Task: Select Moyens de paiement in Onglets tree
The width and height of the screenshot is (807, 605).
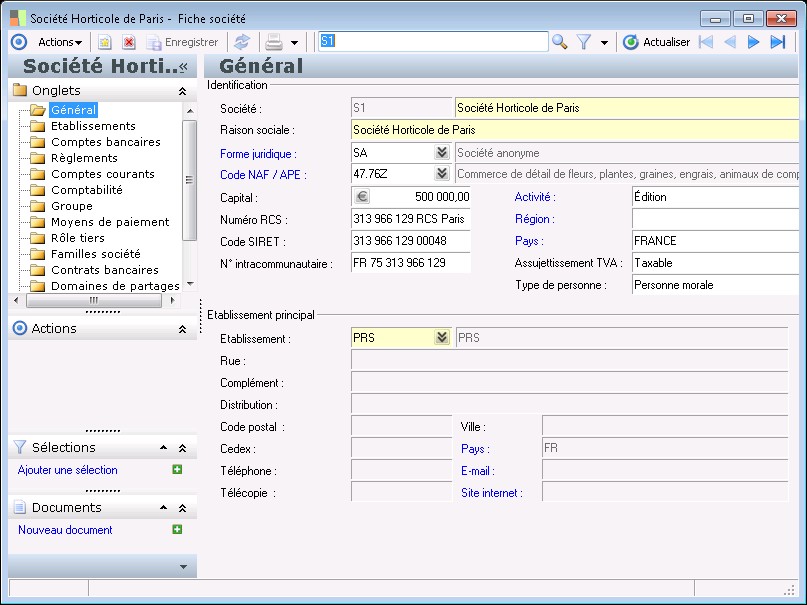Action: click(x=110, y=222)
